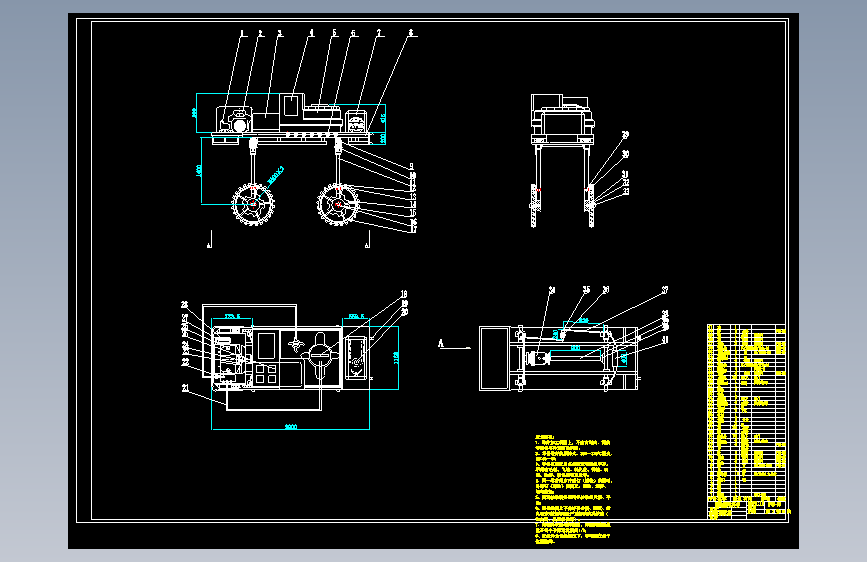
Task: Select part callout number 5
Action: 335,33
